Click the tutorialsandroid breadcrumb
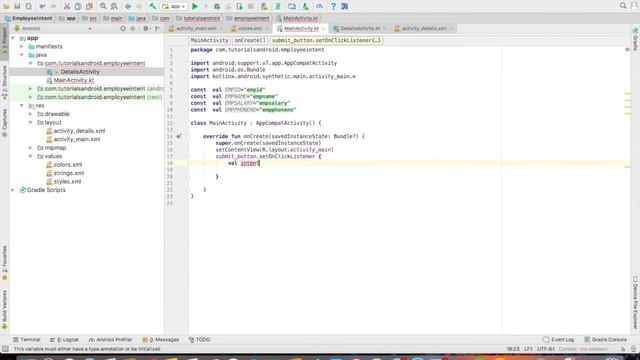The image size is (640, 360). 198,18
